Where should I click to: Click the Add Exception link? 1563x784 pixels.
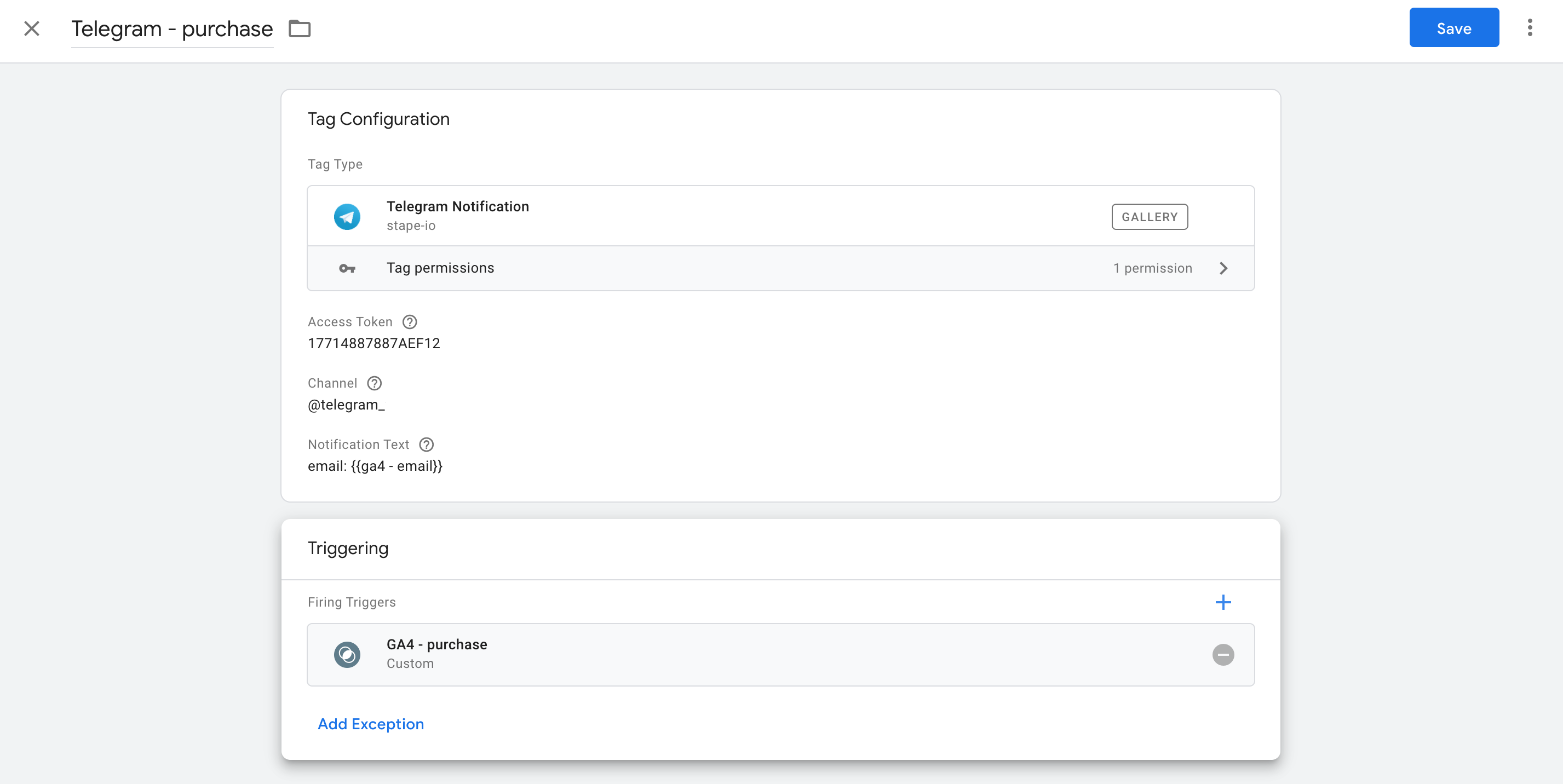(x=371, y=724)
